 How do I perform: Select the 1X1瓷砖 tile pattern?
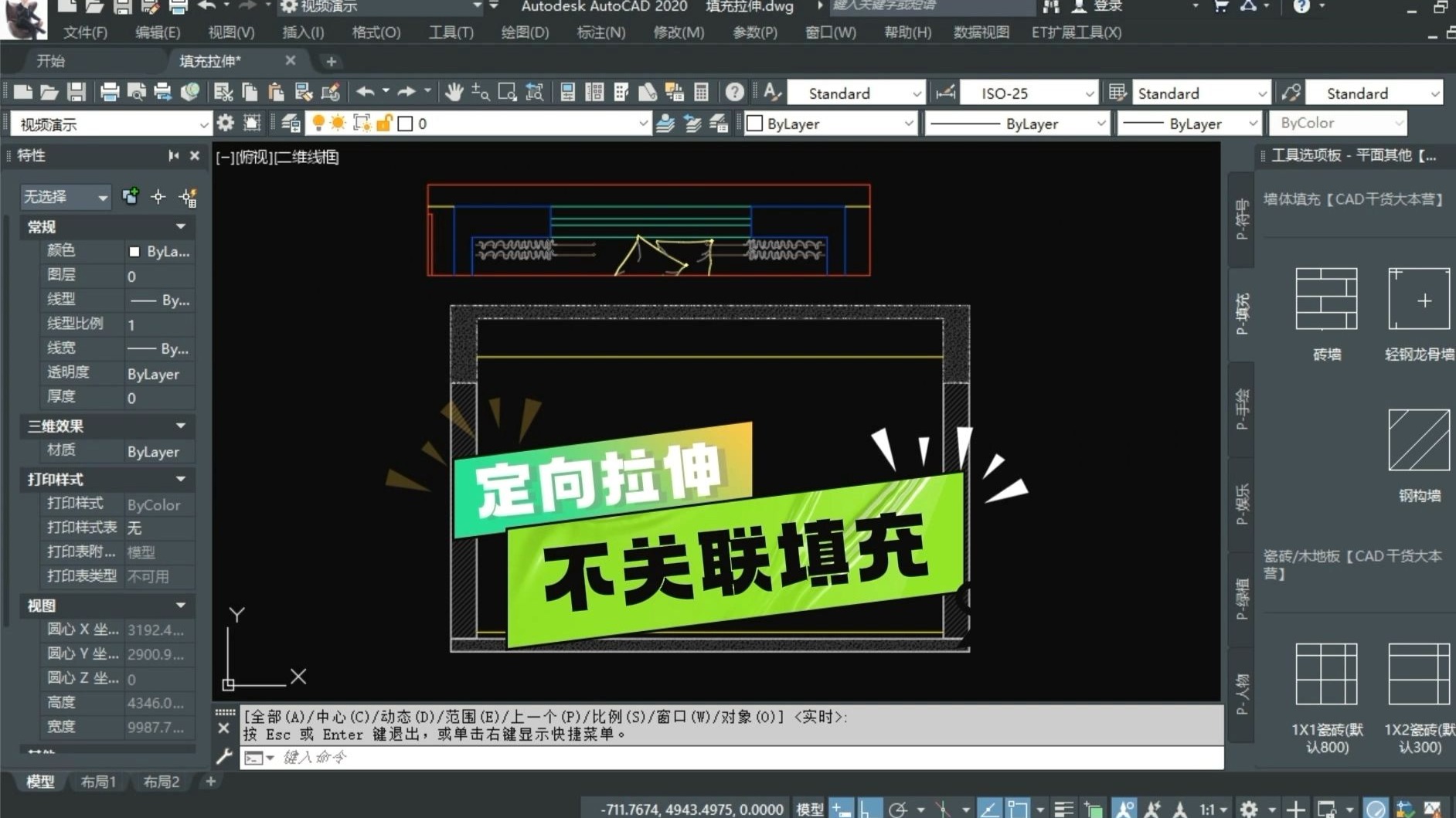pos(1326,675)
